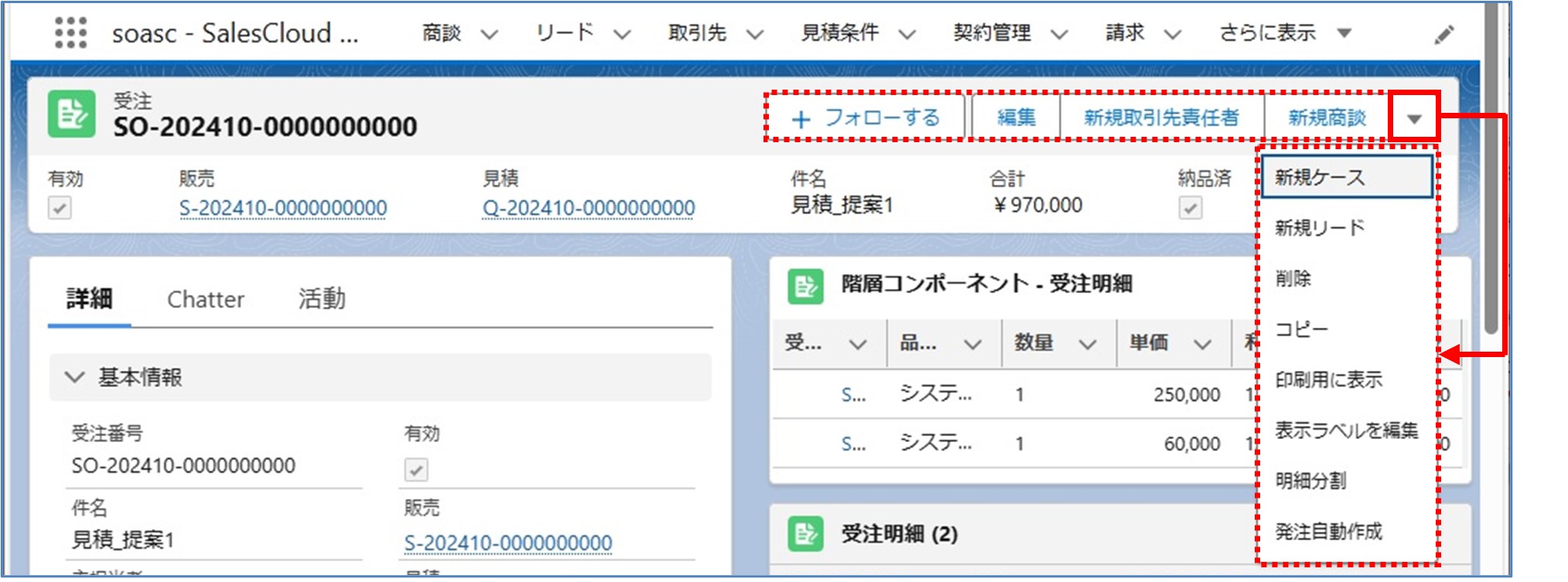Click the 取引先 navigation tab
The width and height of the screenshot is (1568, 582).
click(x=697, y=33)
